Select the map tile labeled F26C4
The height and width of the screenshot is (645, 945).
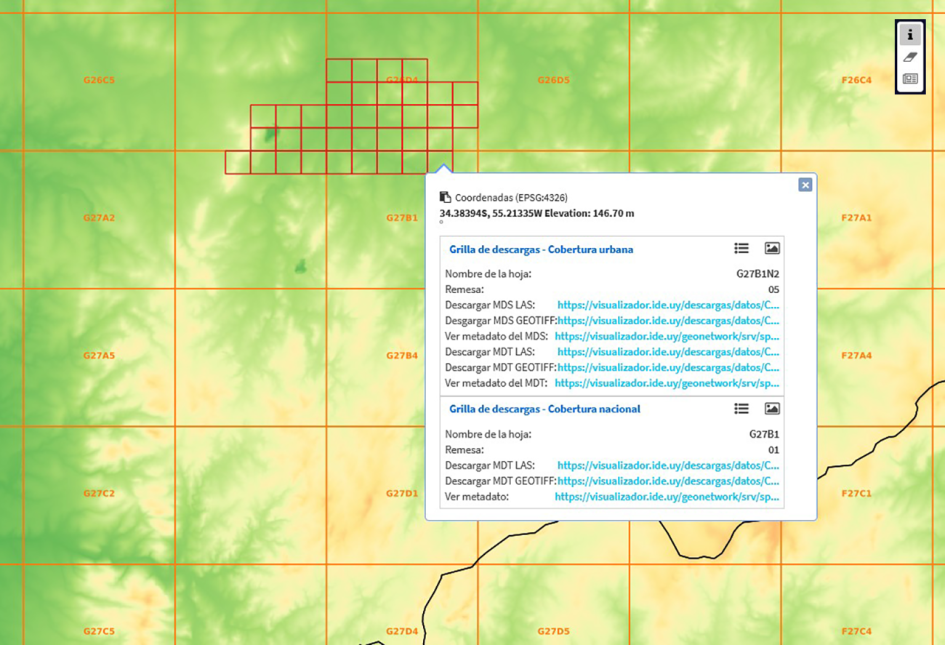coord(857,80)
